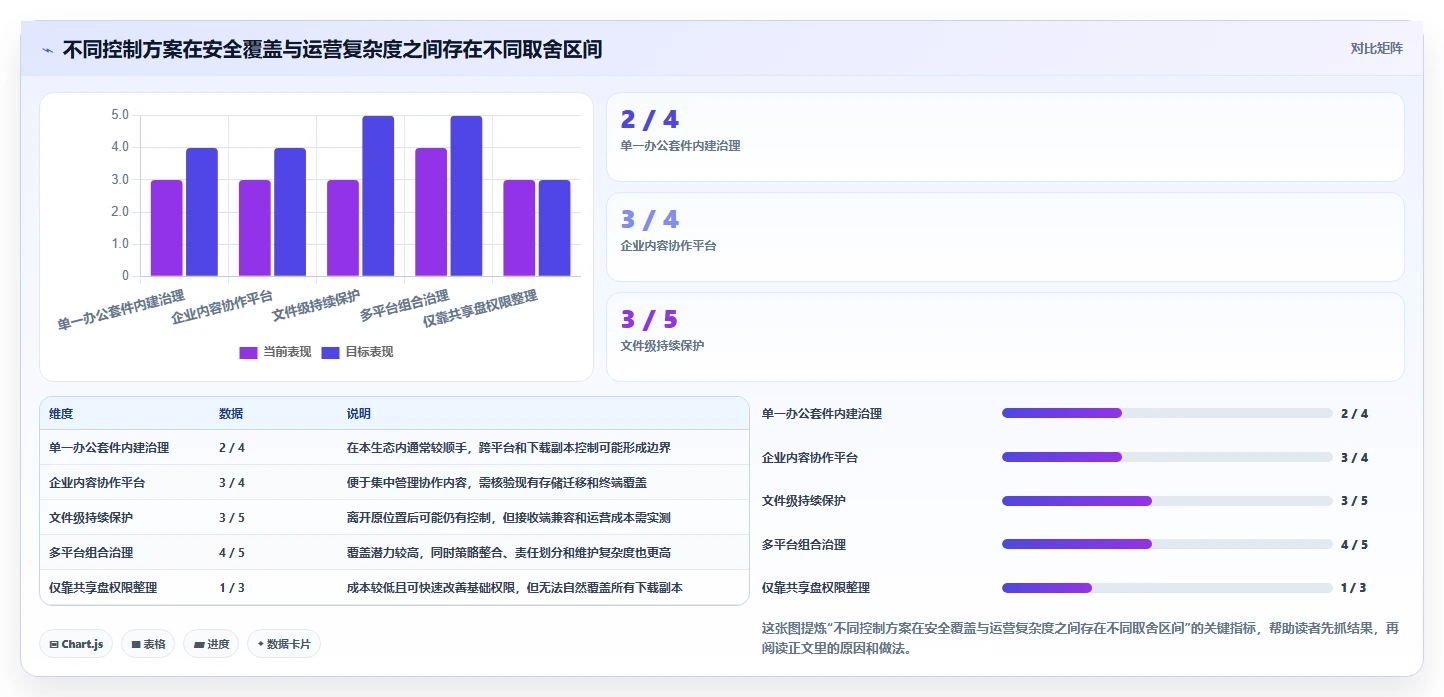Screen dimensions: 1444x697
Task: Click the 数据卡片 chip
Action: (284, 644)
